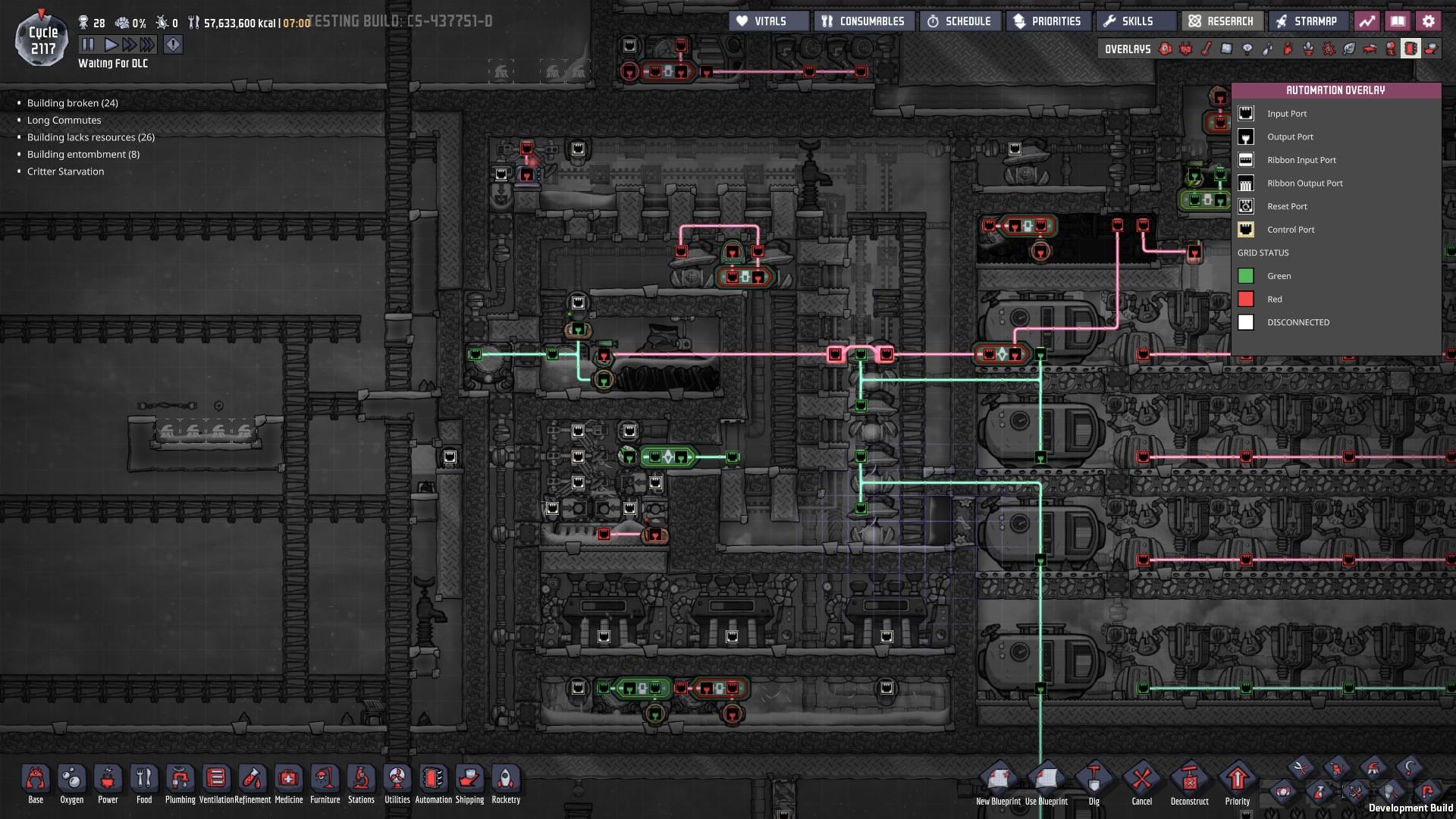The height and width of the screenshot is (819, 1456).
Task: Pause the game with pause button
Action: (88, 45)
